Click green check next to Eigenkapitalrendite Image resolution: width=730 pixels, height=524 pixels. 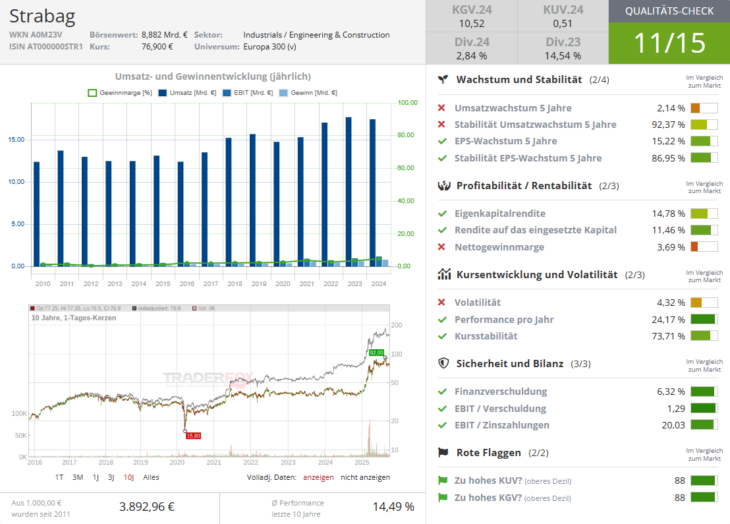pos(442,214)
